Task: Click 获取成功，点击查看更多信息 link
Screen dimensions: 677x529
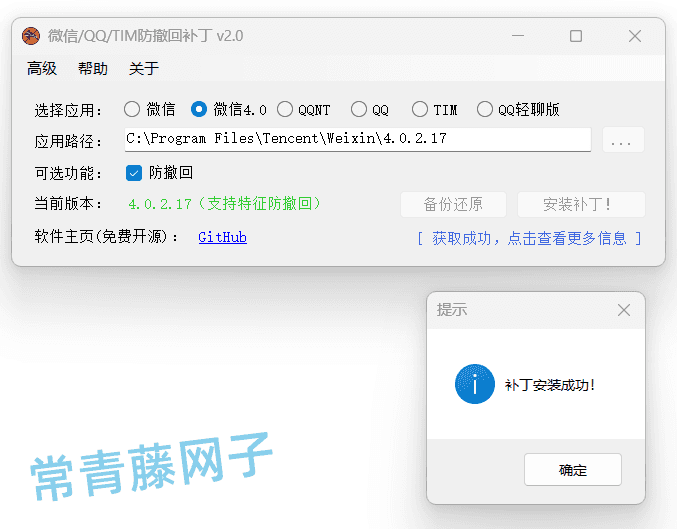Action: pos(529,238)
